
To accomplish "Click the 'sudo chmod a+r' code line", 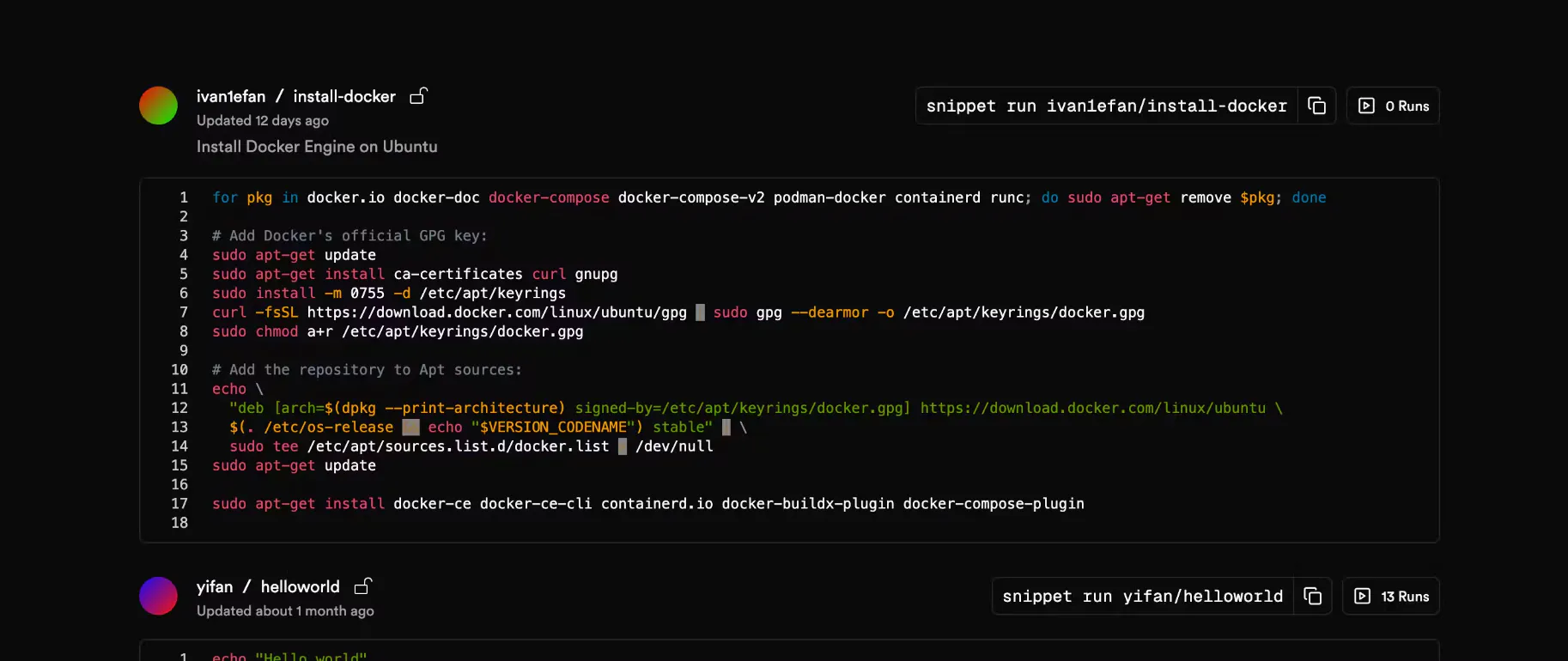I will [x=398, y=331].
